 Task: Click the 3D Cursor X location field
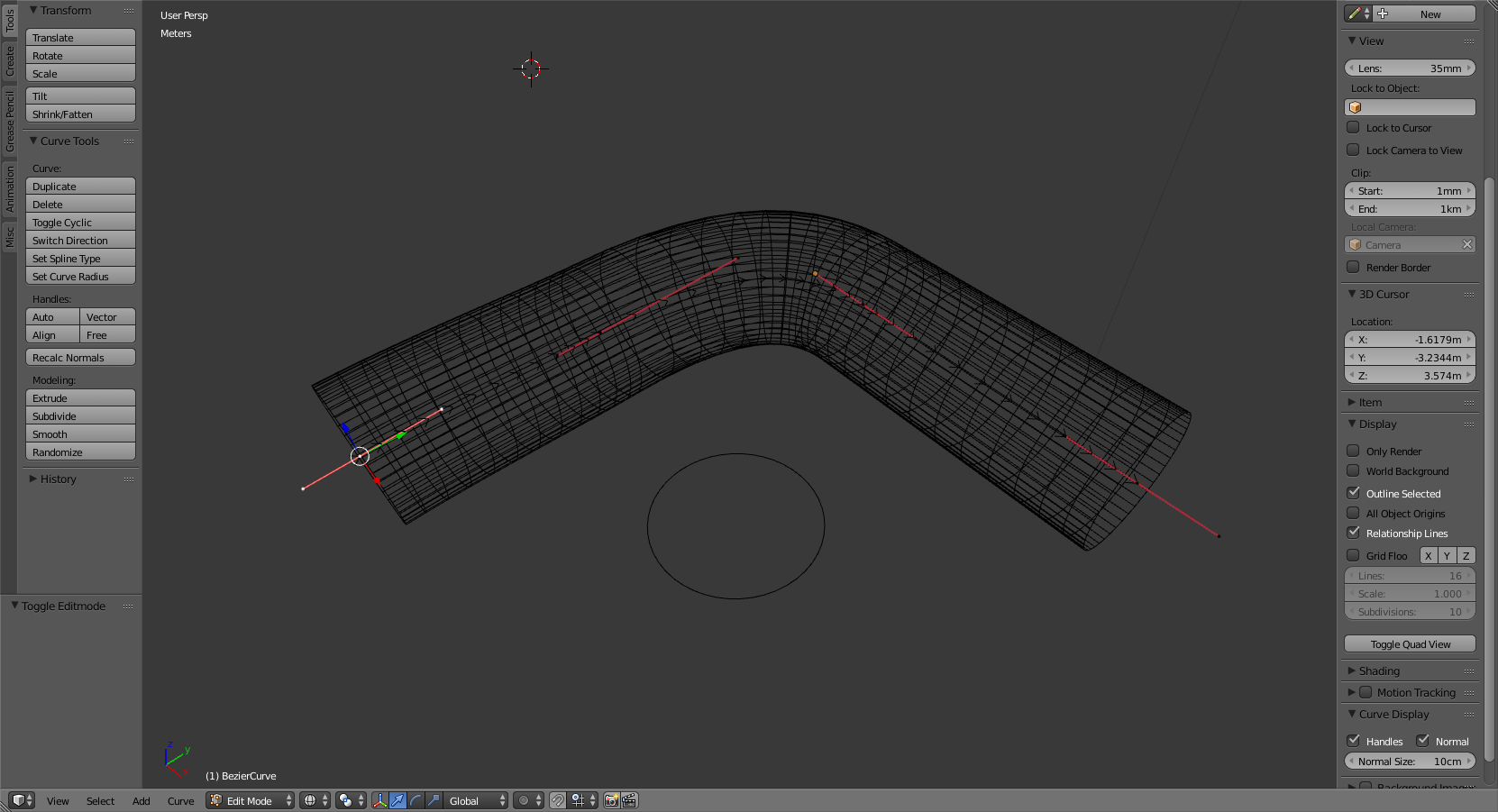coord(1410,339)
